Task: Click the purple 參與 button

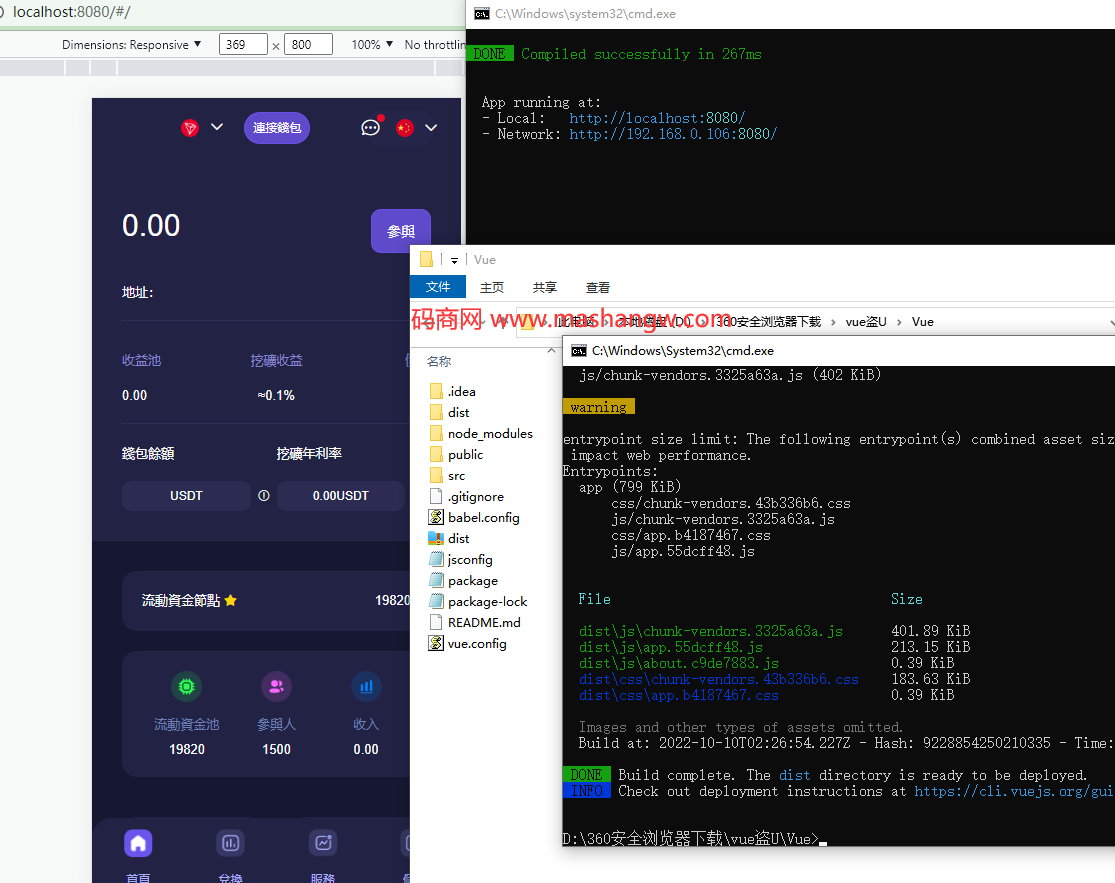Action: tap(400, 231)
